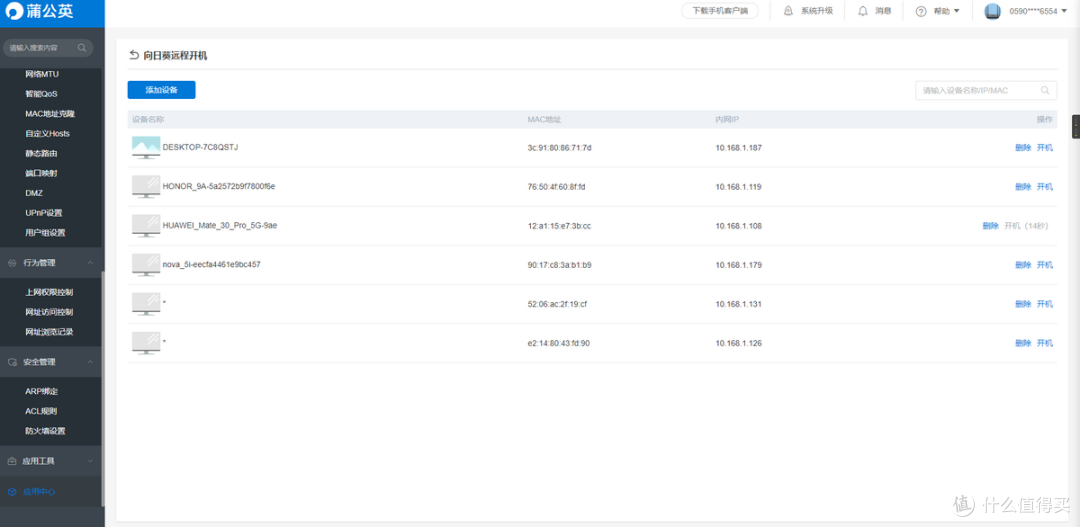Click MAC address 3c:91:80:86:71:7d
This screenshot has width=1080, height=527.
[559, 147]
